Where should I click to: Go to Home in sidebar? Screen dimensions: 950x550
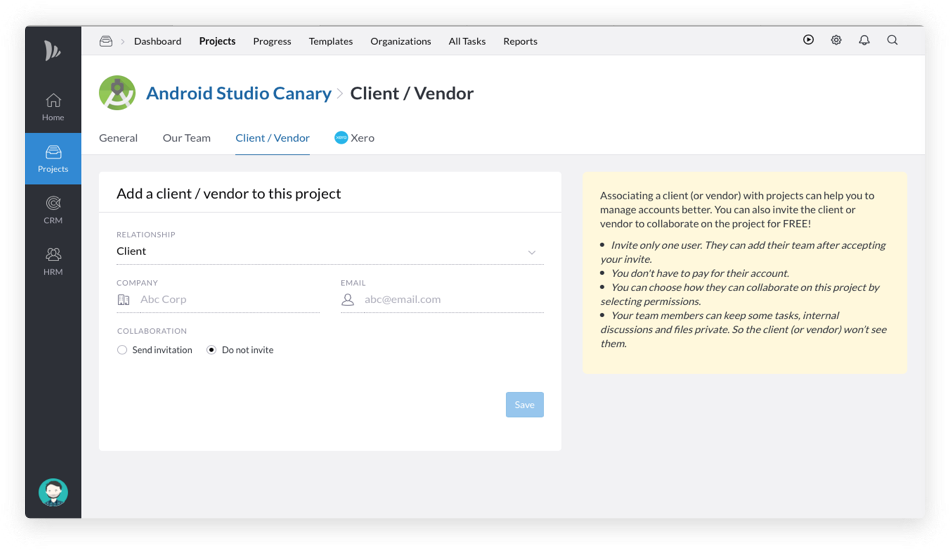(x=53, y=107)
